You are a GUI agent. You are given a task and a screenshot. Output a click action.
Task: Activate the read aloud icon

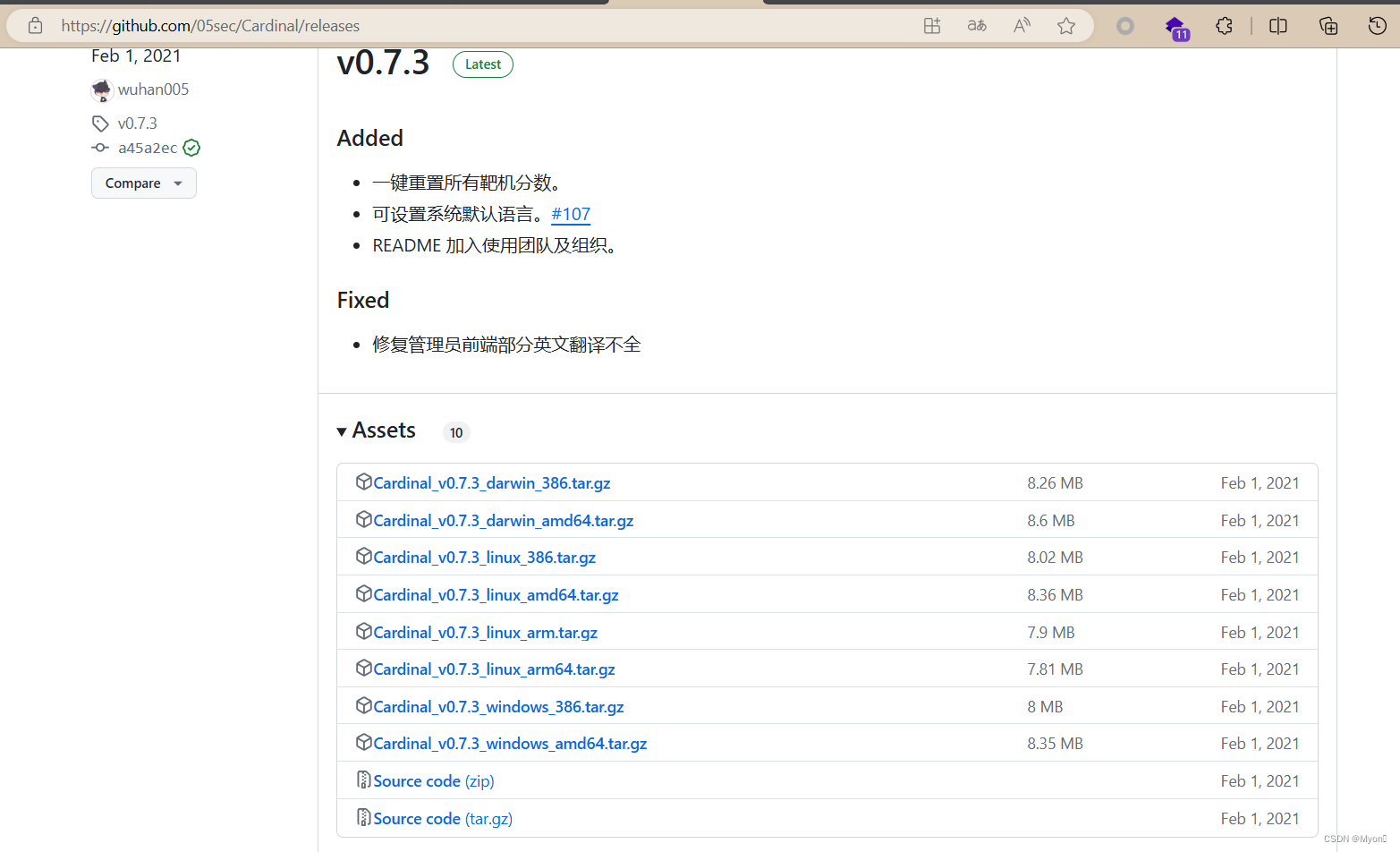1022,26
